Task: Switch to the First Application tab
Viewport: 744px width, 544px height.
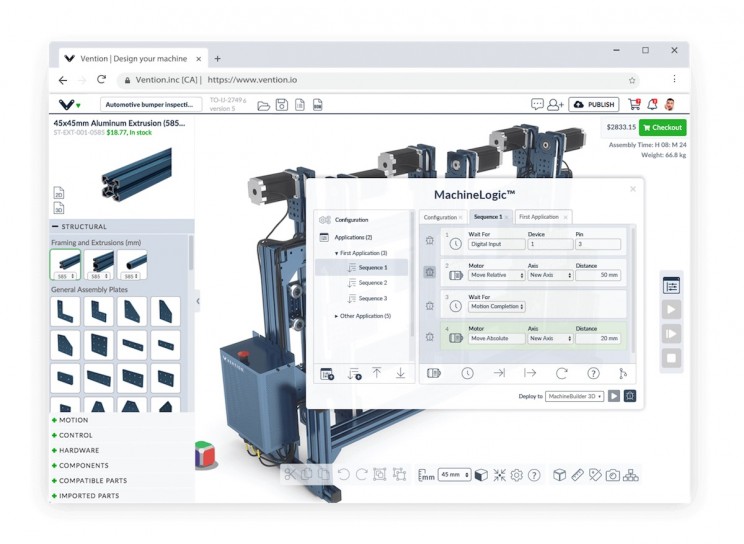Action: tap(543, 217)
